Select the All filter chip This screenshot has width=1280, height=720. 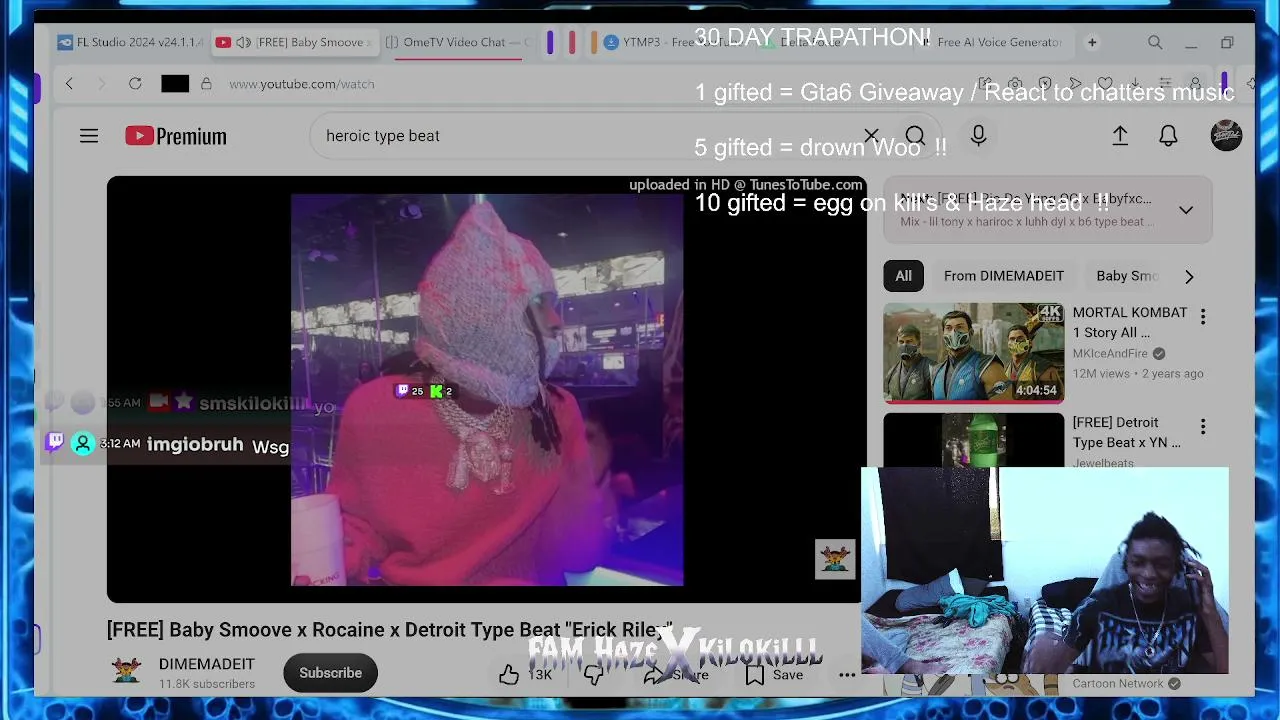pyautogui.click(x=903, y=276)
